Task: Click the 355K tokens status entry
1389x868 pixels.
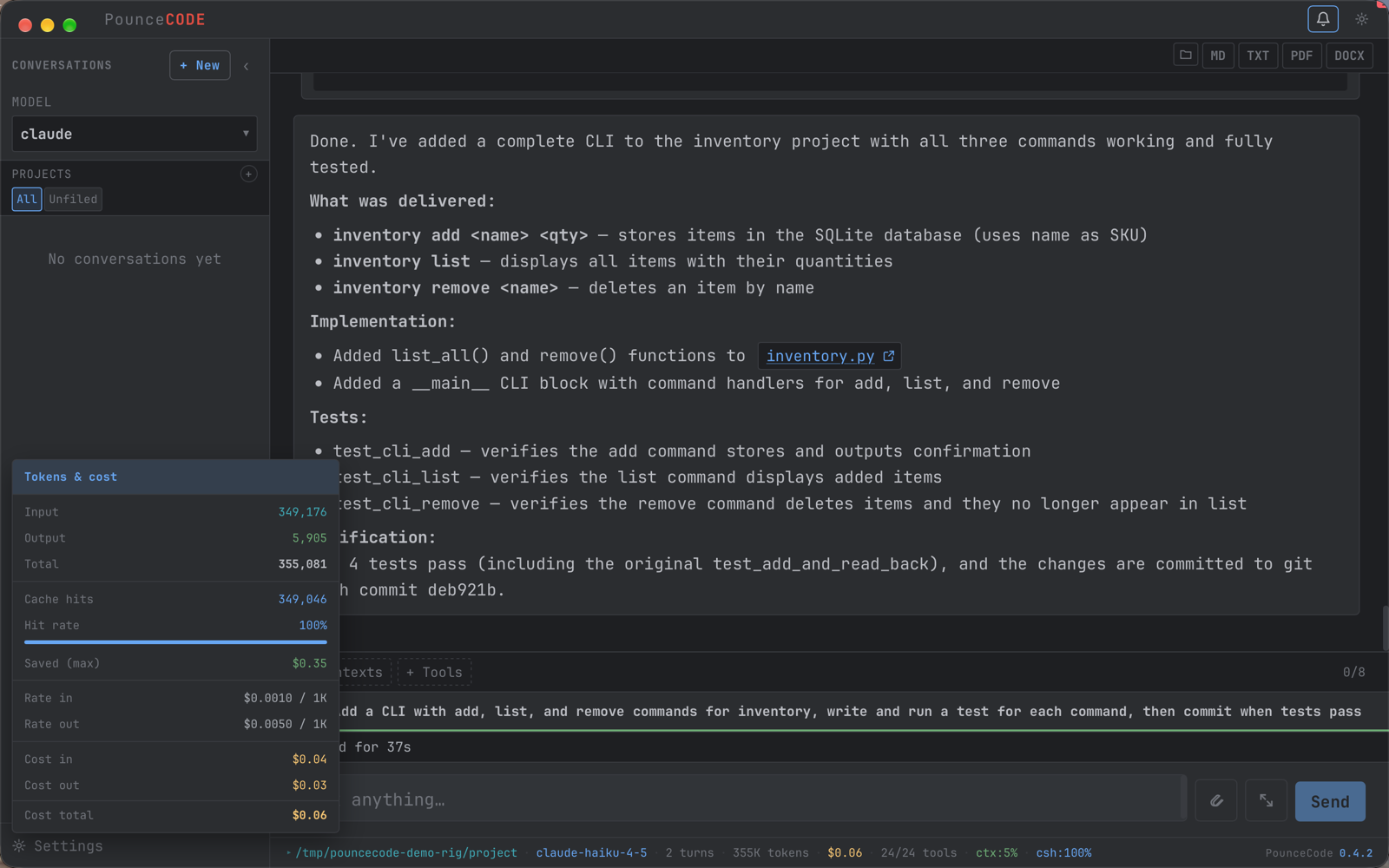Action: click(770, 853)
